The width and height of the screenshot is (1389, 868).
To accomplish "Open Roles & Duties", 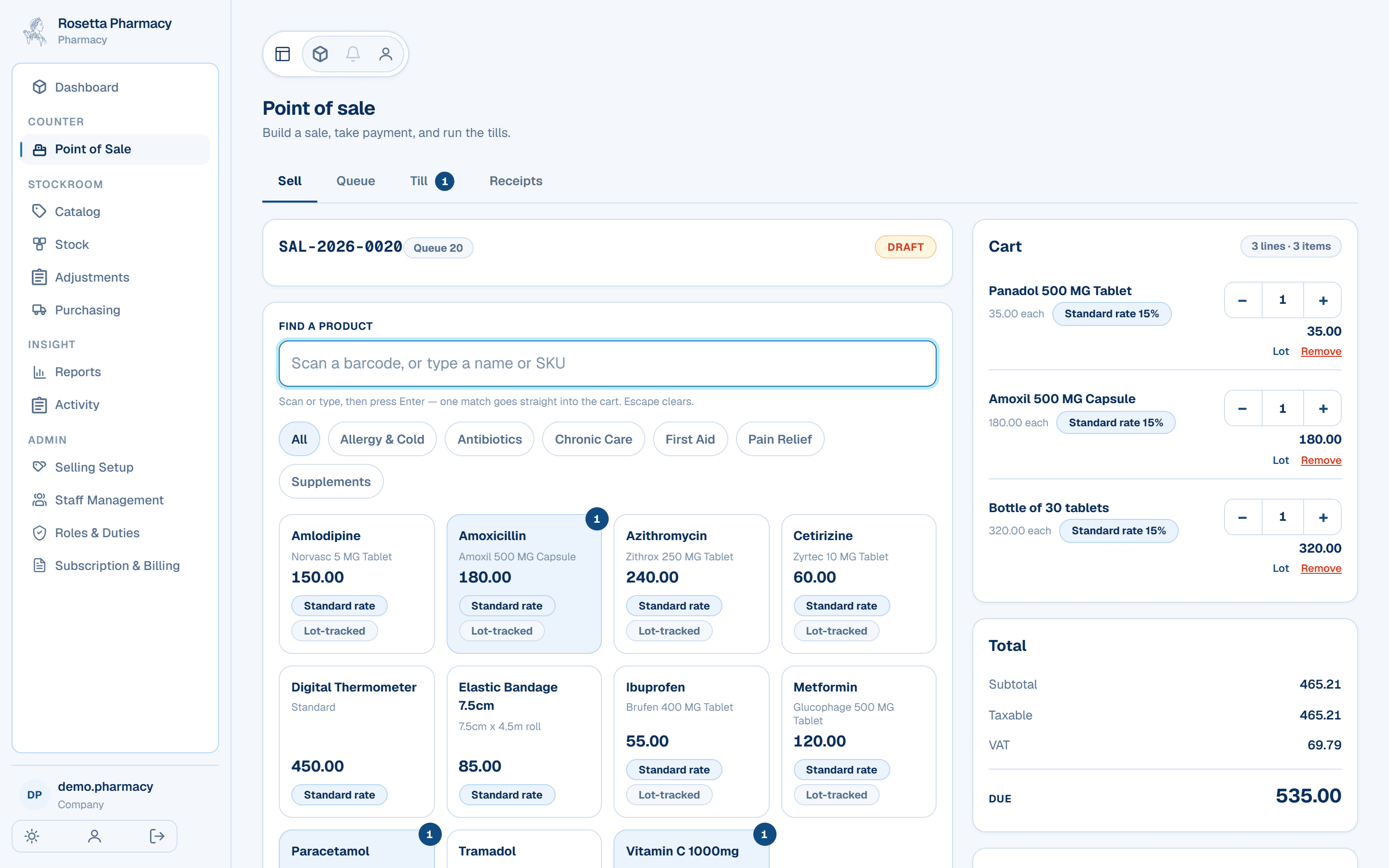I will (115, 533).
